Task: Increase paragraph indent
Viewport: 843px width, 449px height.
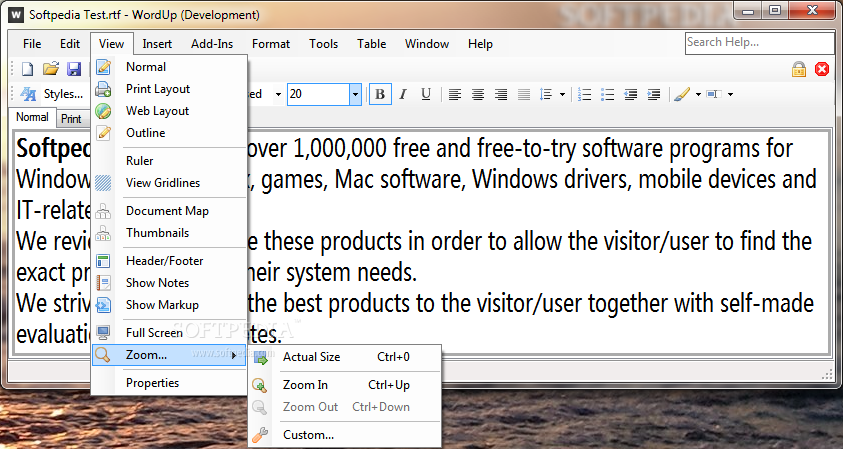Action: click(654, 95)
